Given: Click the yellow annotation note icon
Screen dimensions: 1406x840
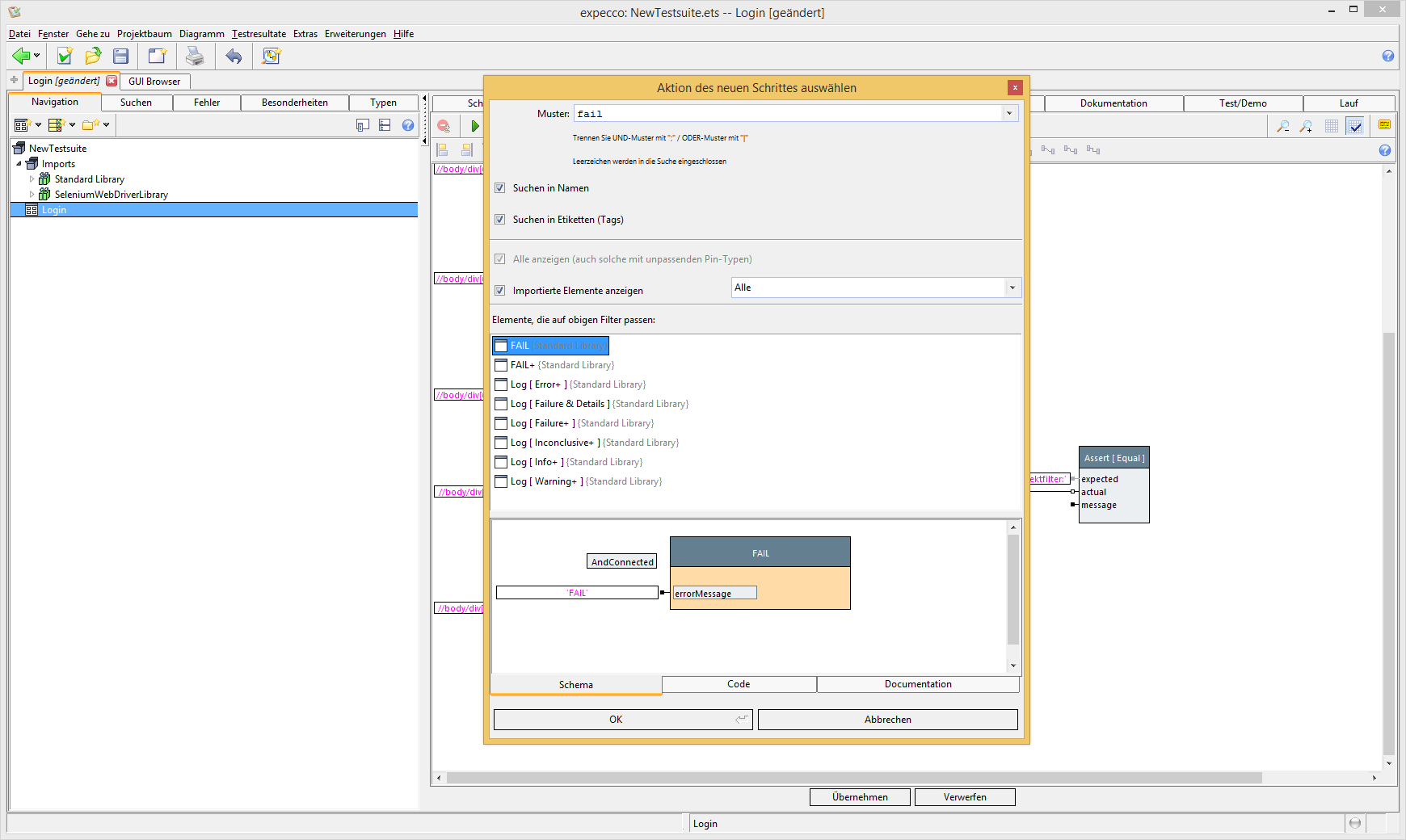Looking at the screenshot, I should [x=1384, y=125].
